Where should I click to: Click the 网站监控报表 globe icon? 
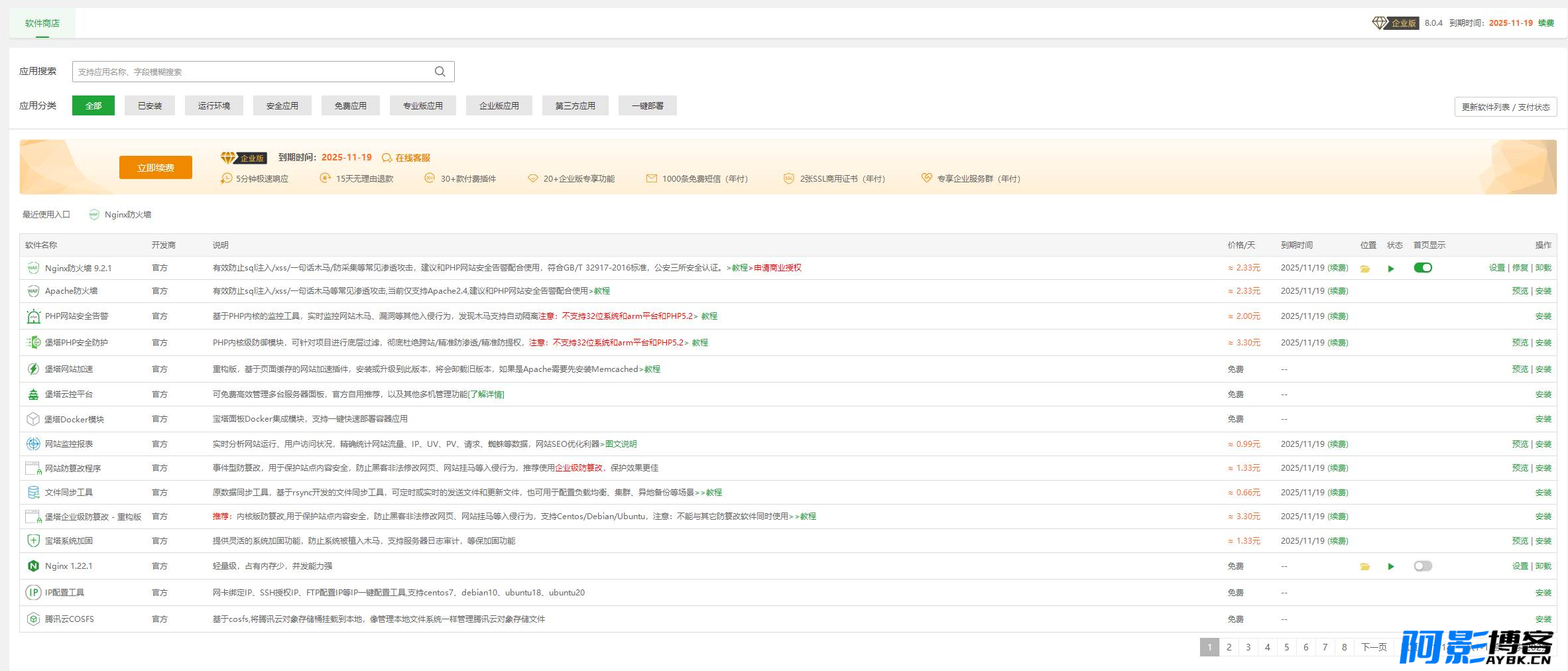tap(33, 444)
